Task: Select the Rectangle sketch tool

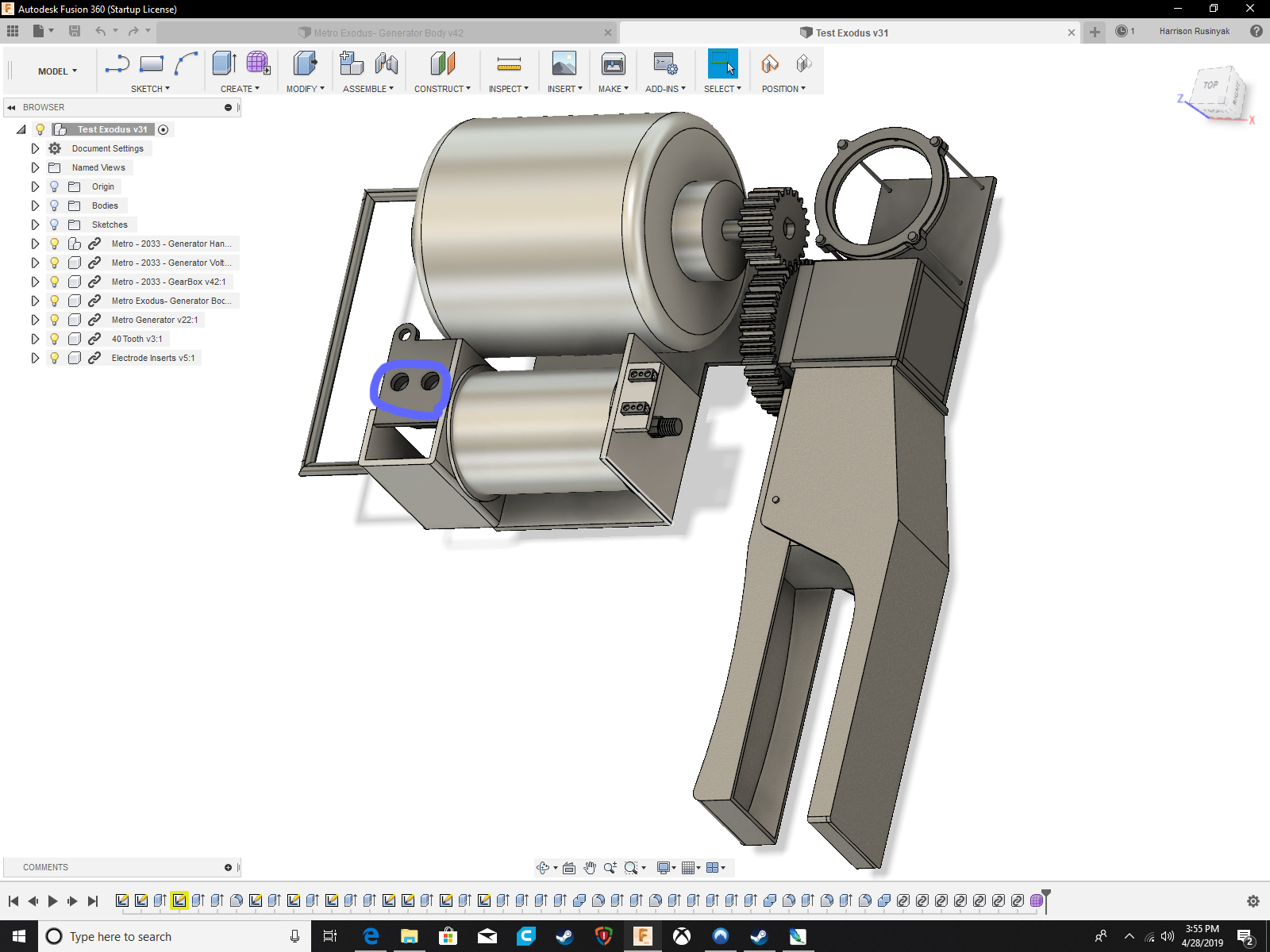Action: click(x=152, y=64)
